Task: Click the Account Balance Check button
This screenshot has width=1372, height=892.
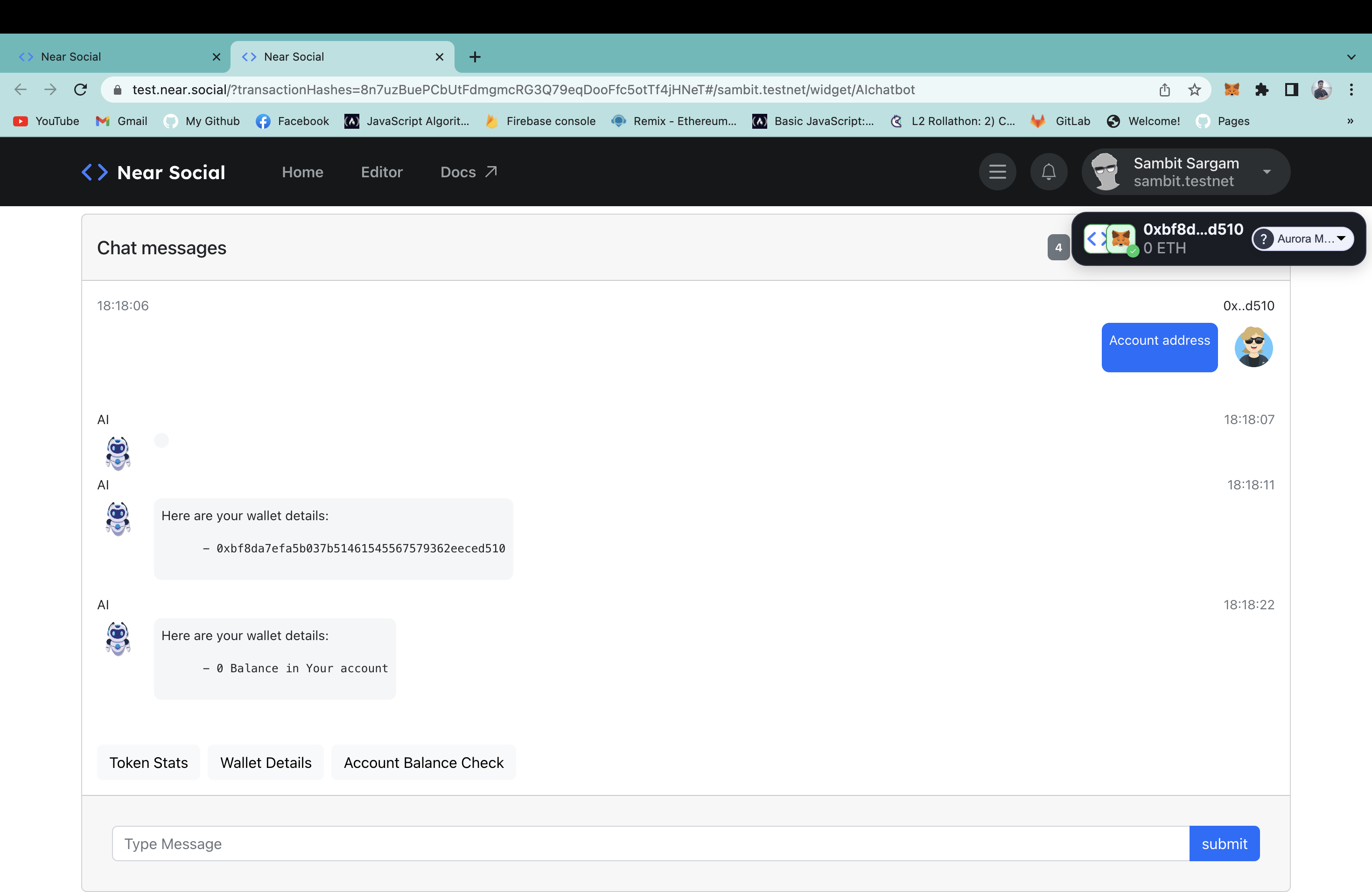Action: (424, 762)
